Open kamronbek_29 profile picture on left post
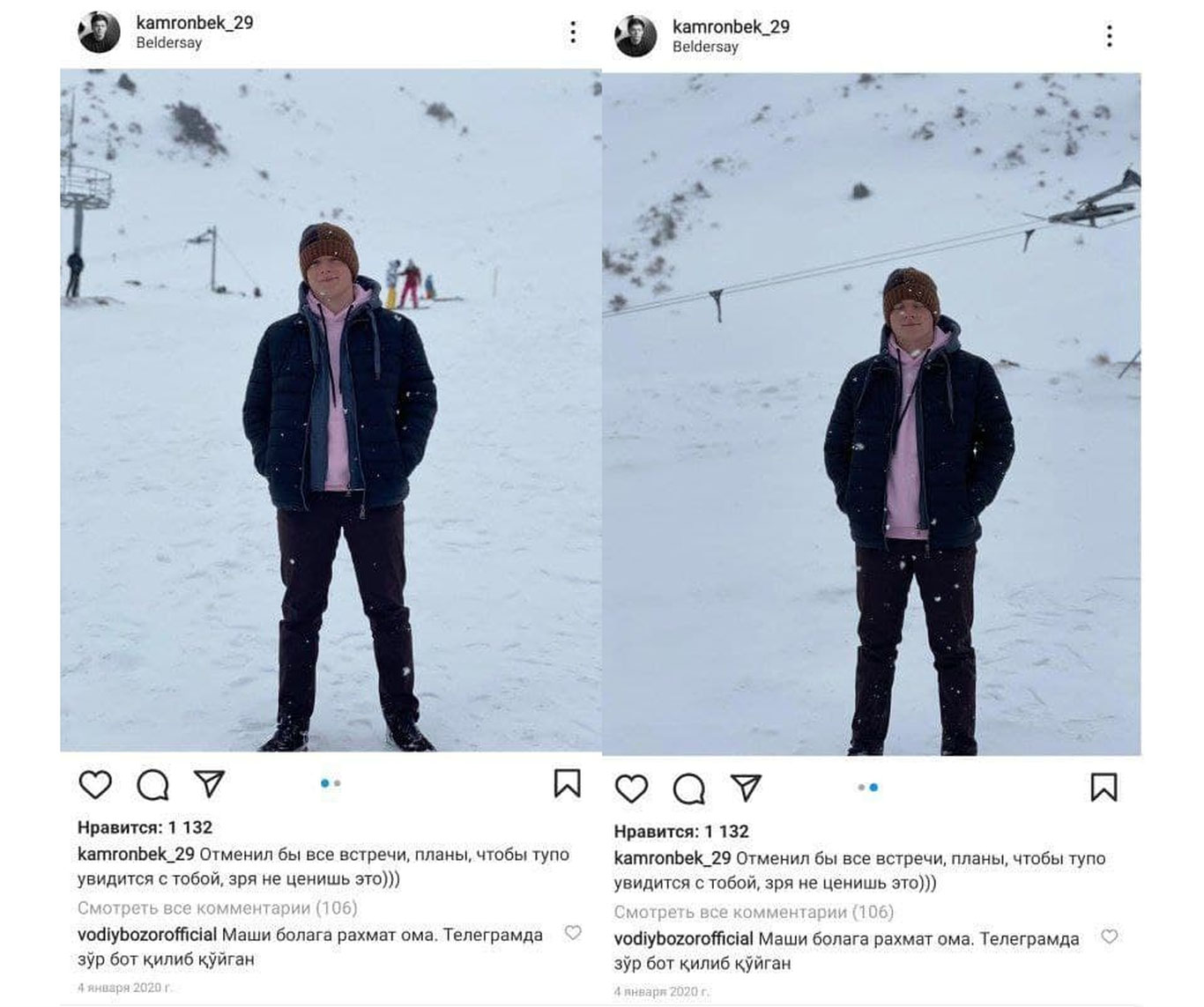1204x1007 pixels. (x=99, y=33)
